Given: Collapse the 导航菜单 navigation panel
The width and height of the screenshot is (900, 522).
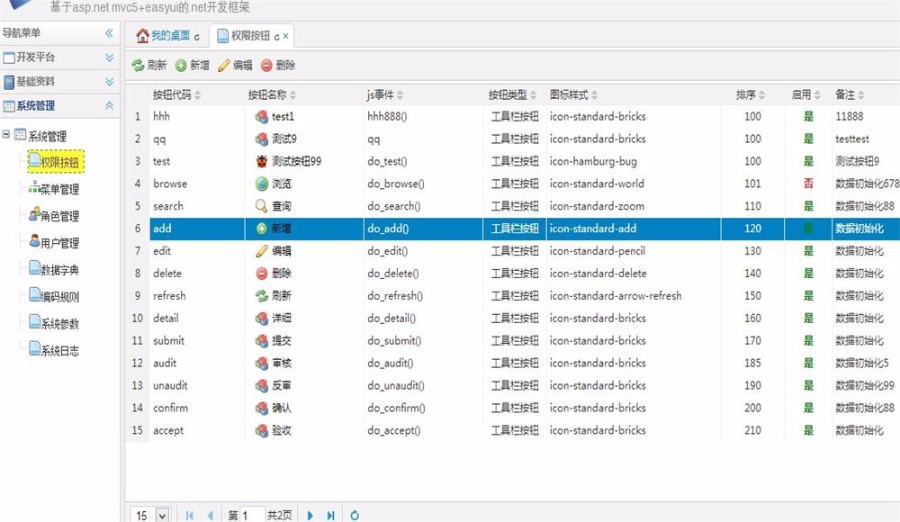Looking at the screenshot, I should click(109, 33).
